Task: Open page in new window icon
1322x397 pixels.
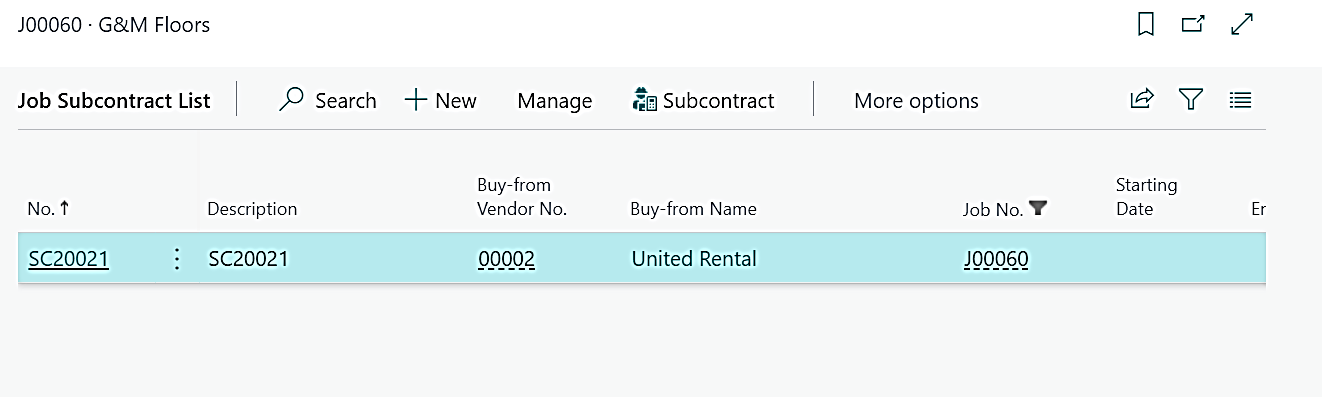Action: point(1193,24)
